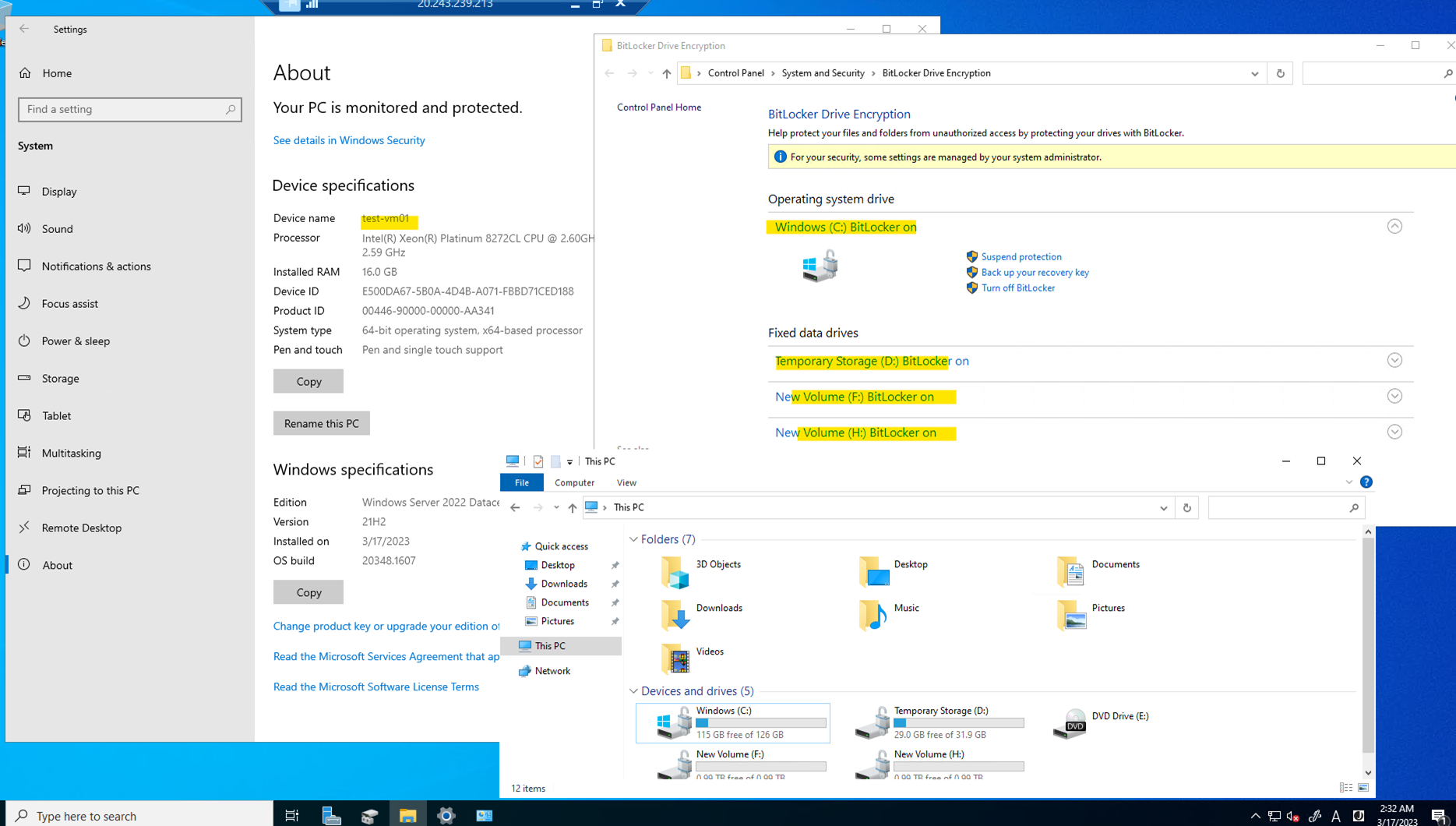Click the File Explorer help icon
Image resolution: width=1456 pixels, height=826 pixels.
pyautogui.click(x=1366, y=482)
